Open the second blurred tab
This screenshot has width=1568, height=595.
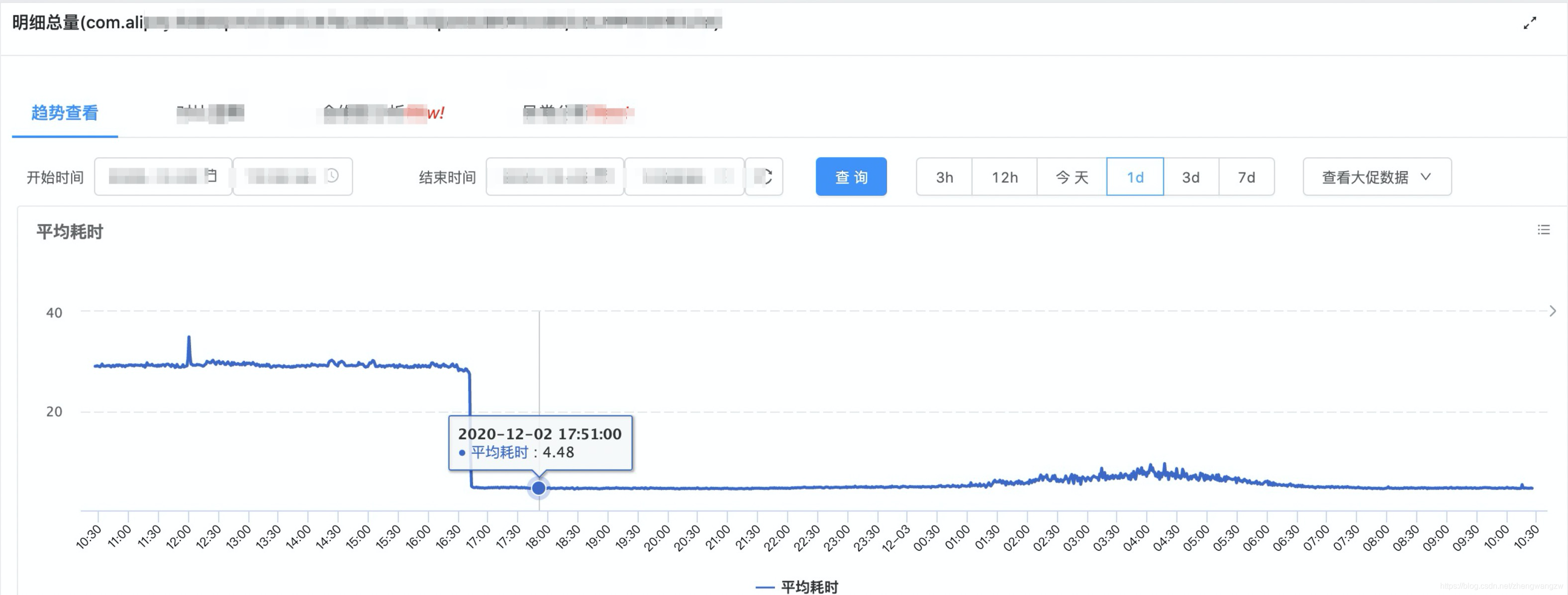point(210,113)
